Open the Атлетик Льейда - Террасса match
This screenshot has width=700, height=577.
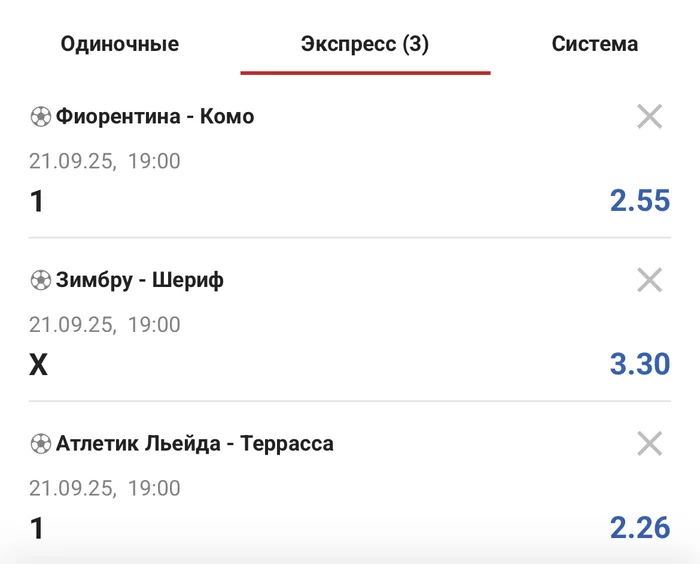pyautogui.click(x=195, y=444)
